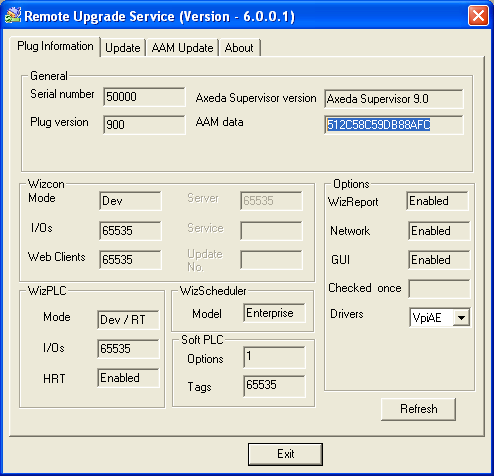
Task: Click the Serial number field
Action: tap(144, 97)
